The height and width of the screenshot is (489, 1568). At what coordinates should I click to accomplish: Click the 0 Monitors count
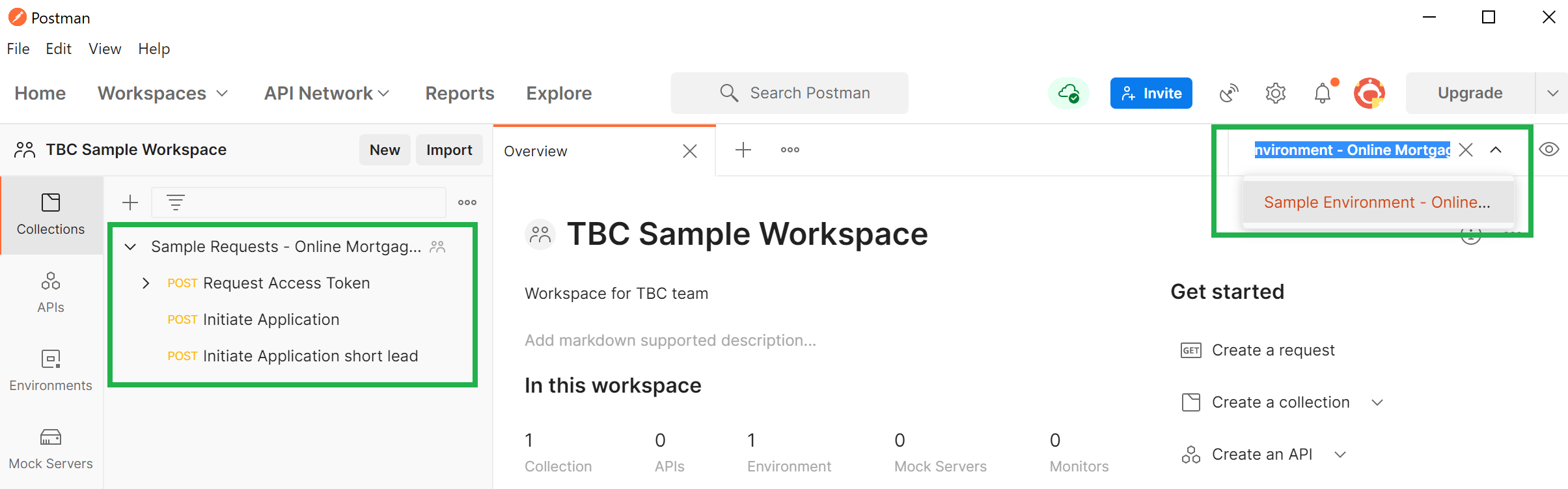click(1079, 453)
